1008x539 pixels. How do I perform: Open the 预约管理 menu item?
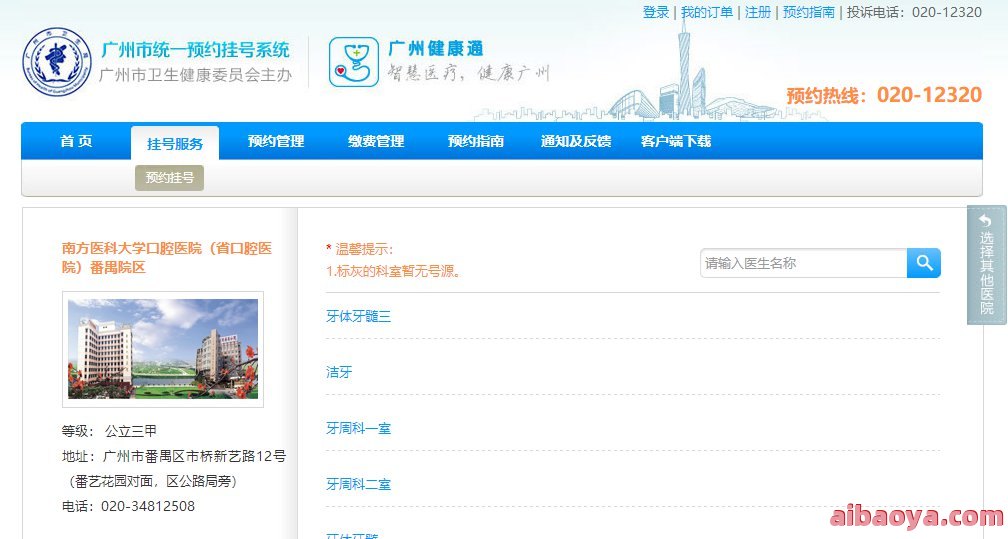tap(276, 141)
